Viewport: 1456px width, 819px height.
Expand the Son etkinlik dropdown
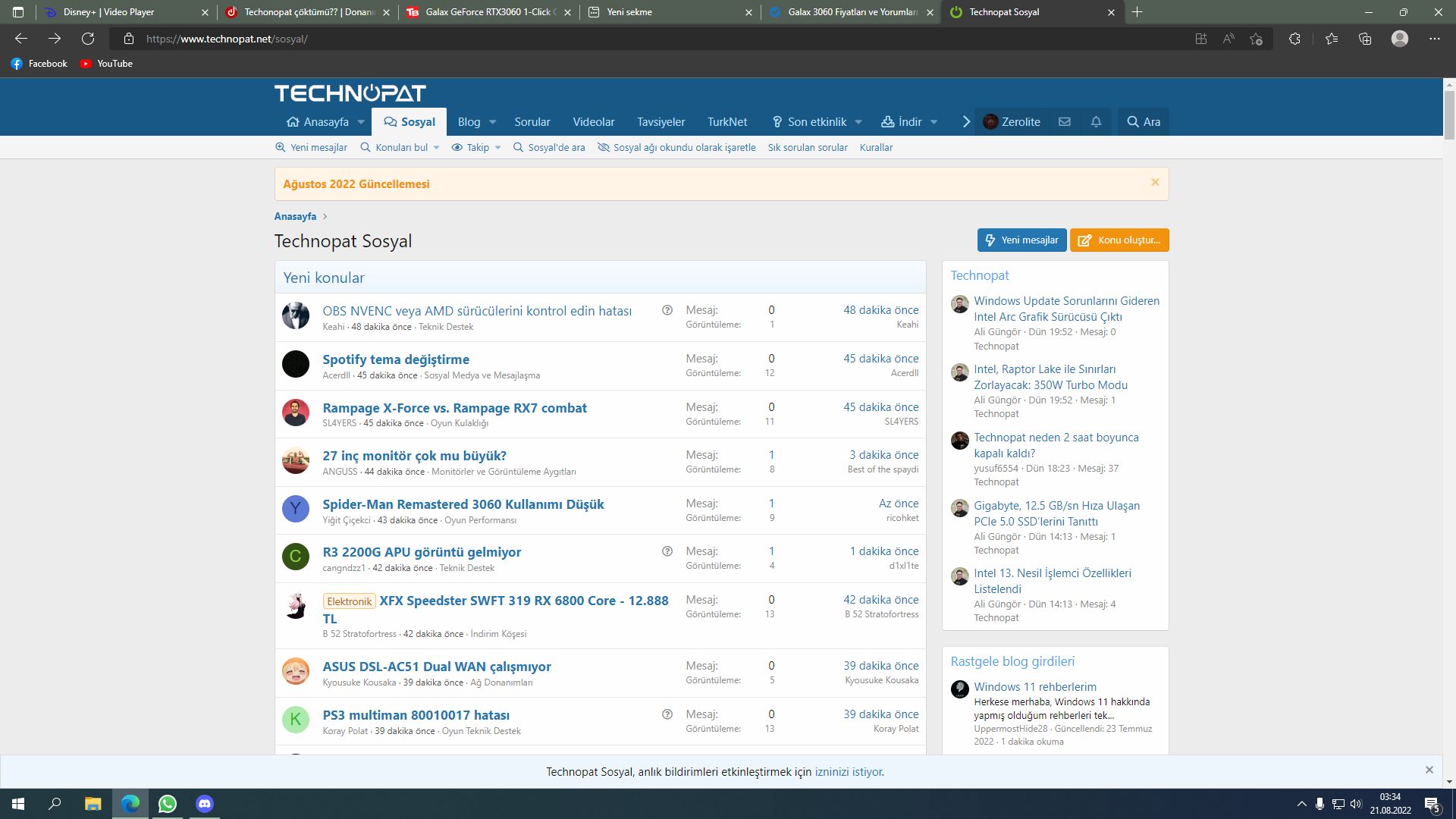[x=858, y=122]
